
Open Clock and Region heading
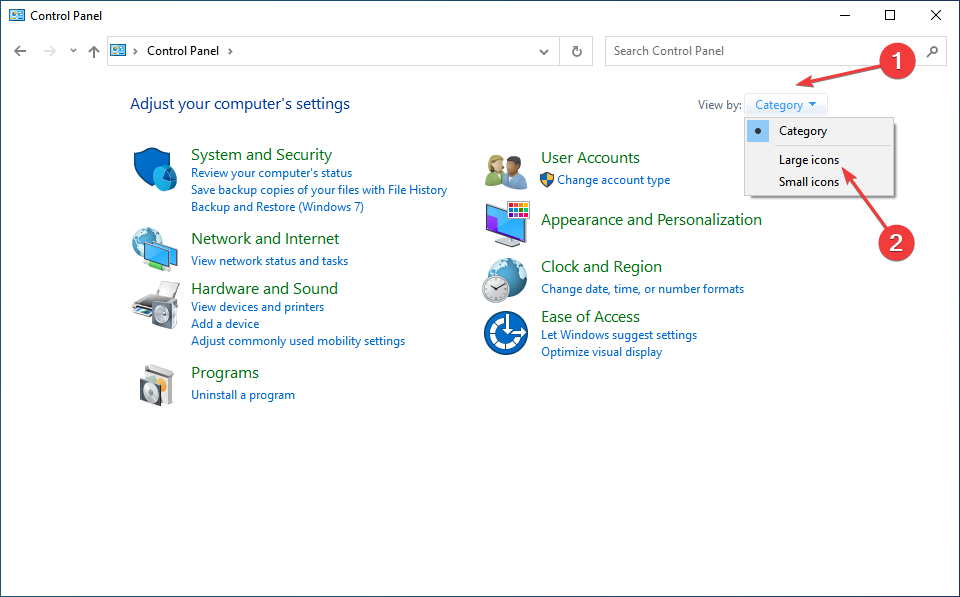[x=601, y=267]
